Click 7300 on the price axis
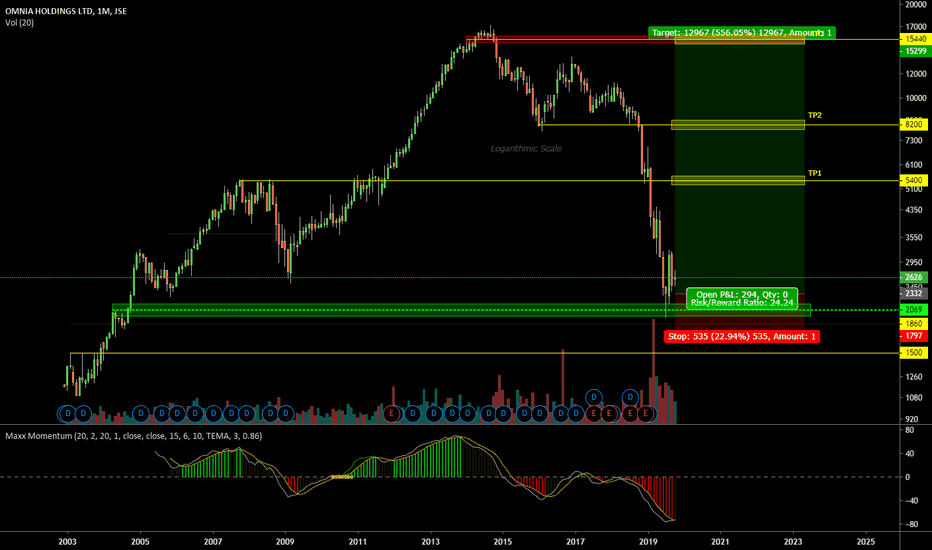932x550 pixels. [914, 140]
